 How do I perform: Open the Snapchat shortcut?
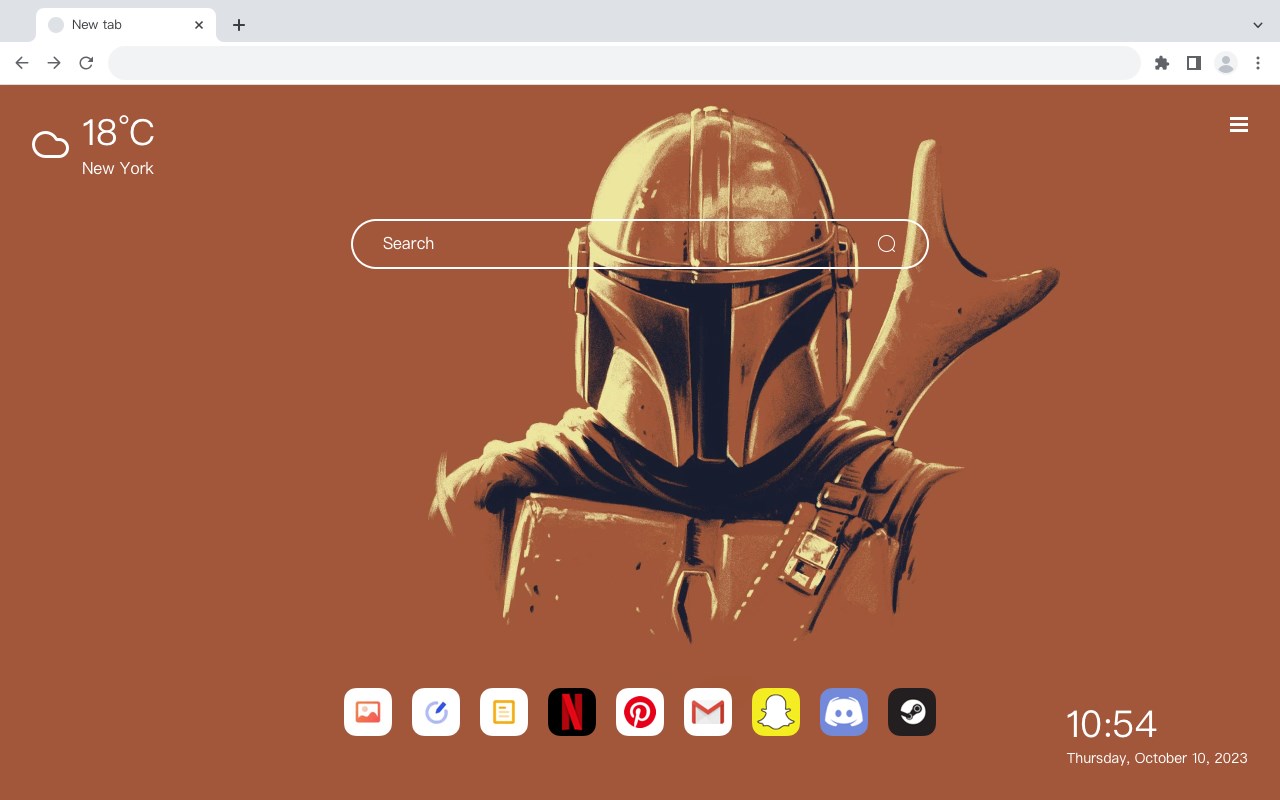pyautogui.click(x=776, y=712)
